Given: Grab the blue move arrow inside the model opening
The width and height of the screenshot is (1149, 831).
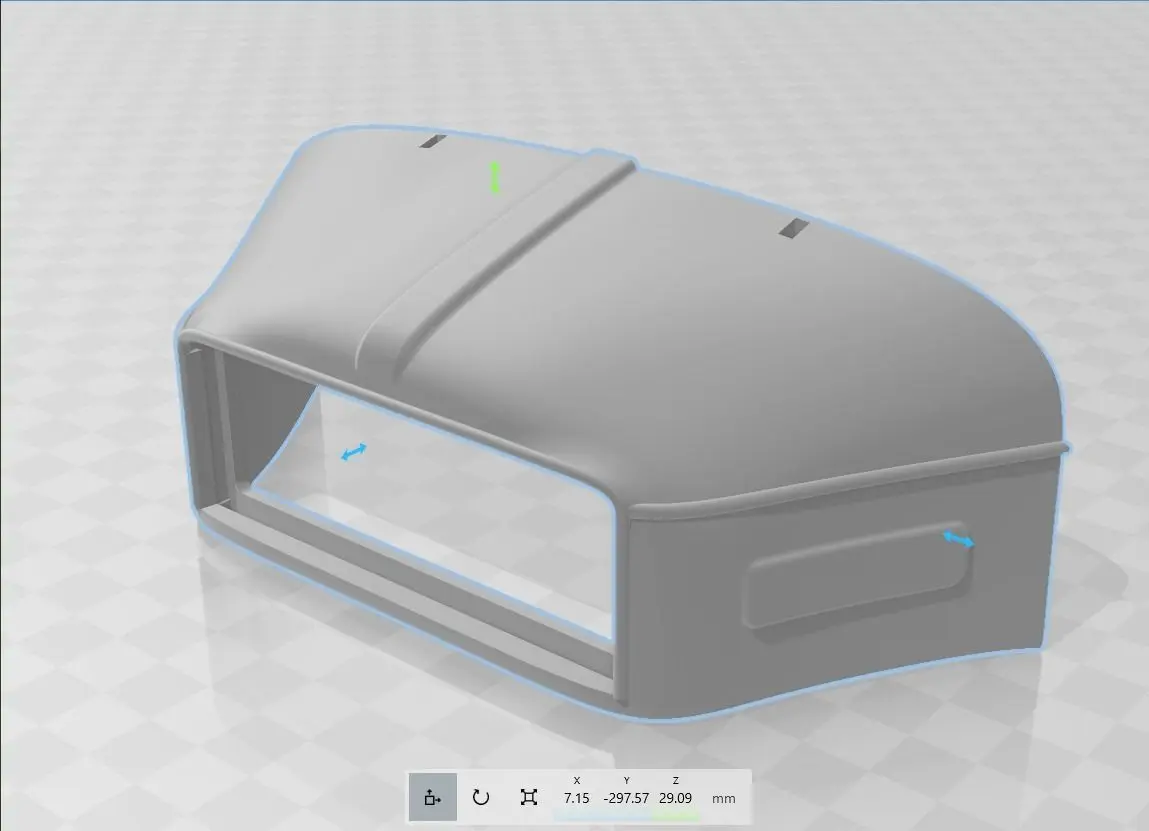Looking at the screenshot, I should click(355, 452).
